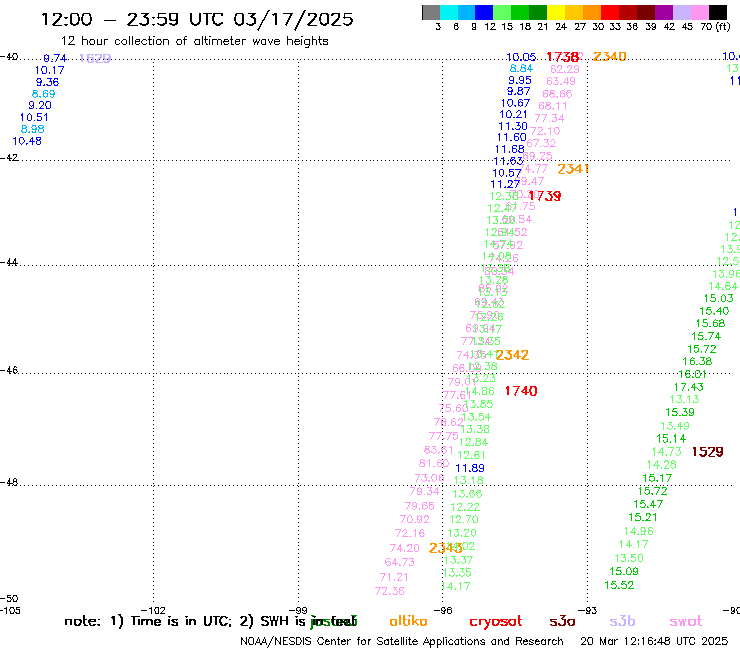The image size is (740, 650).
Task: Click the wave height value 10.17
Action: pos(50,70)
